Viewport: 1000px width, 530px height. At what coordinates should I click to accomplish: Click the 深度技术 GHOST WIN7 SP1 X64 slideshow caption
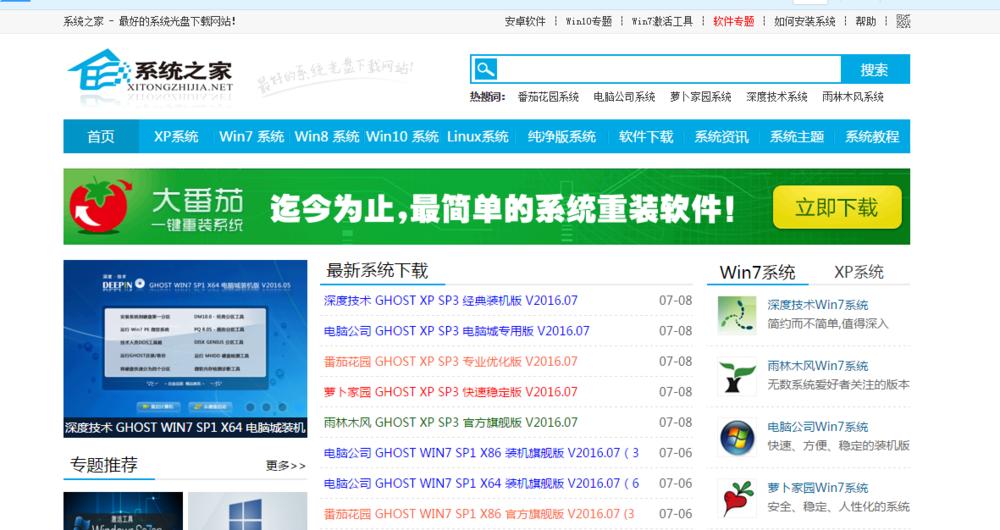pos(186,428)
